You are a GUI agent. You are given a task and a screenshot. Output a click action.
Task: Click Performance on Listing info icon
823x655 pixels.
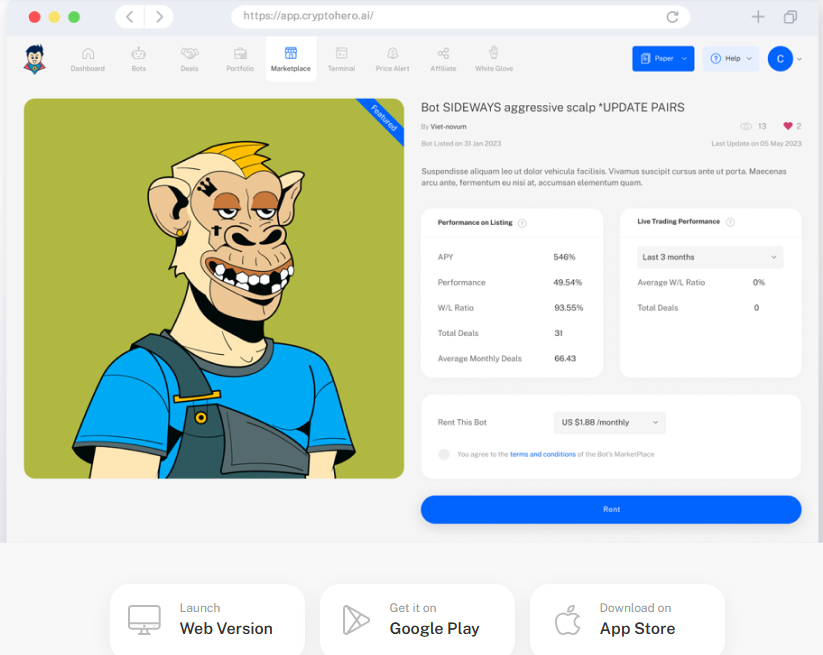pos(522,223)
